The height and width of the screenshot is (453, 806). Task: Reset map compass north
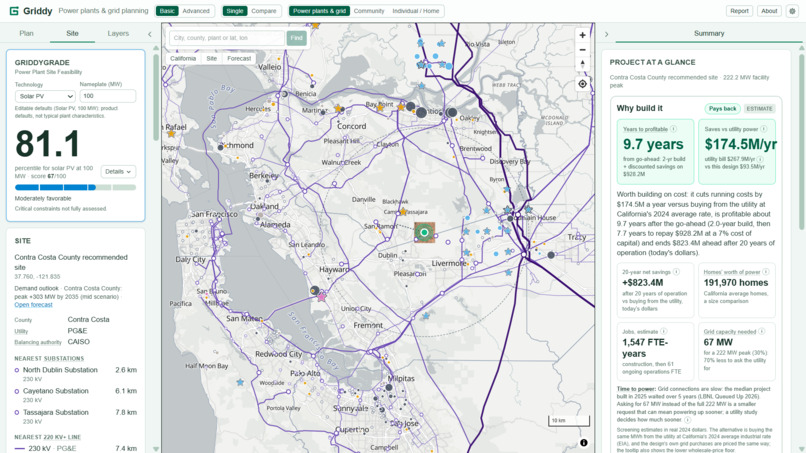coord(582,64)
